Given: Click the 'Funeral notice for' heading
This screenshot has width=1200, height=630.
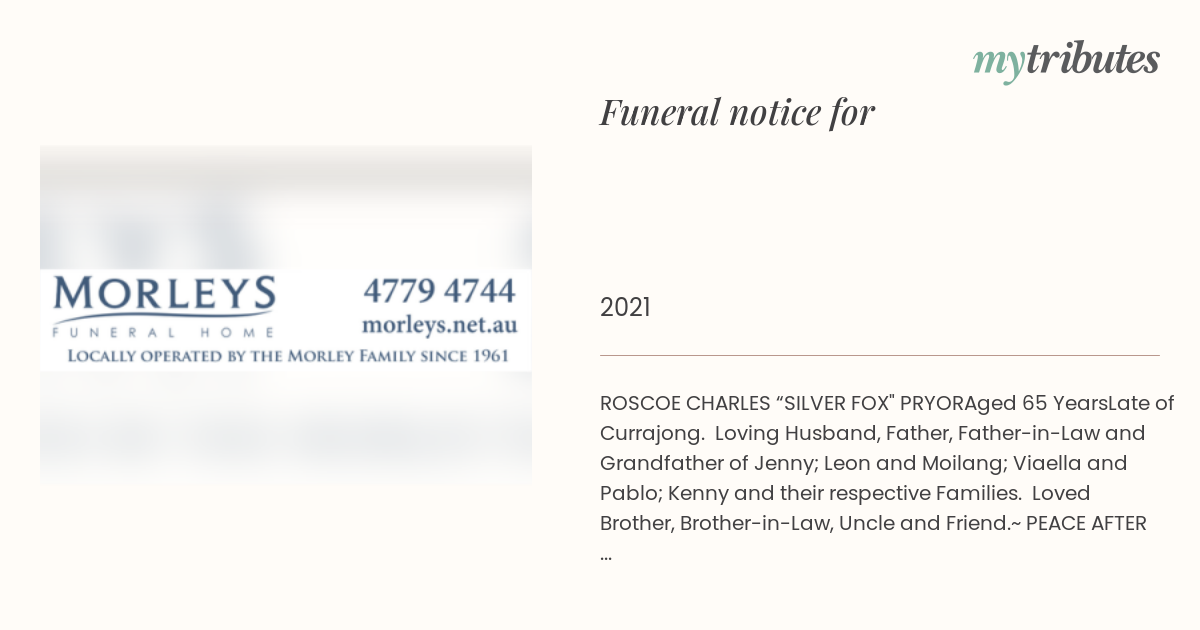Looking at the screenshot, I should [x=737, y=112].
